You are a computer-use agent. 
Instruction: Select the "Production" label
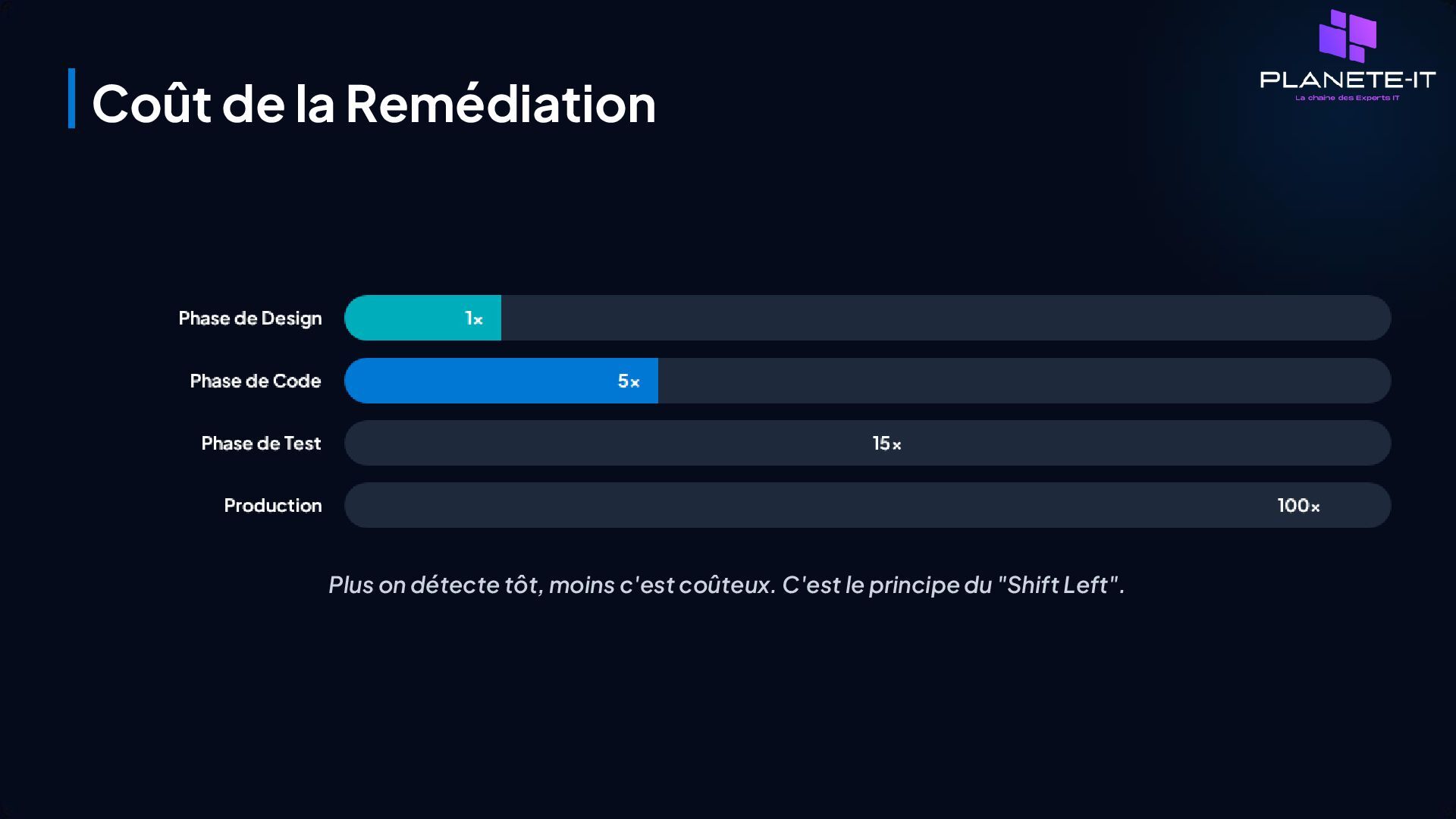pos(273,505)
